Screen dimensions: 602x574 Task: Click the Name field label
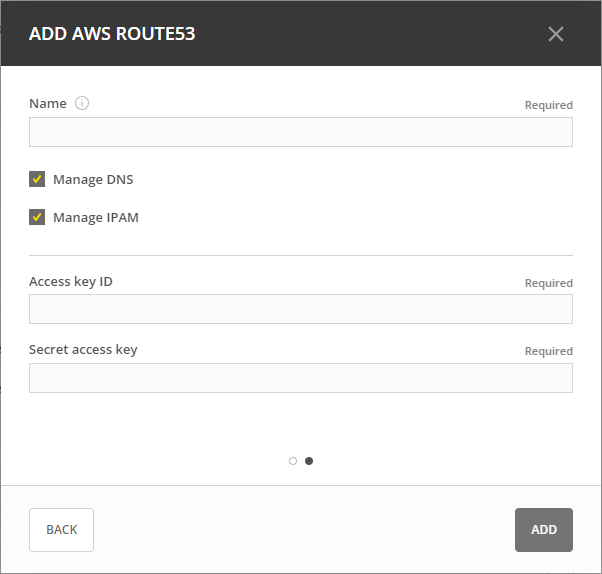(48, 103)
